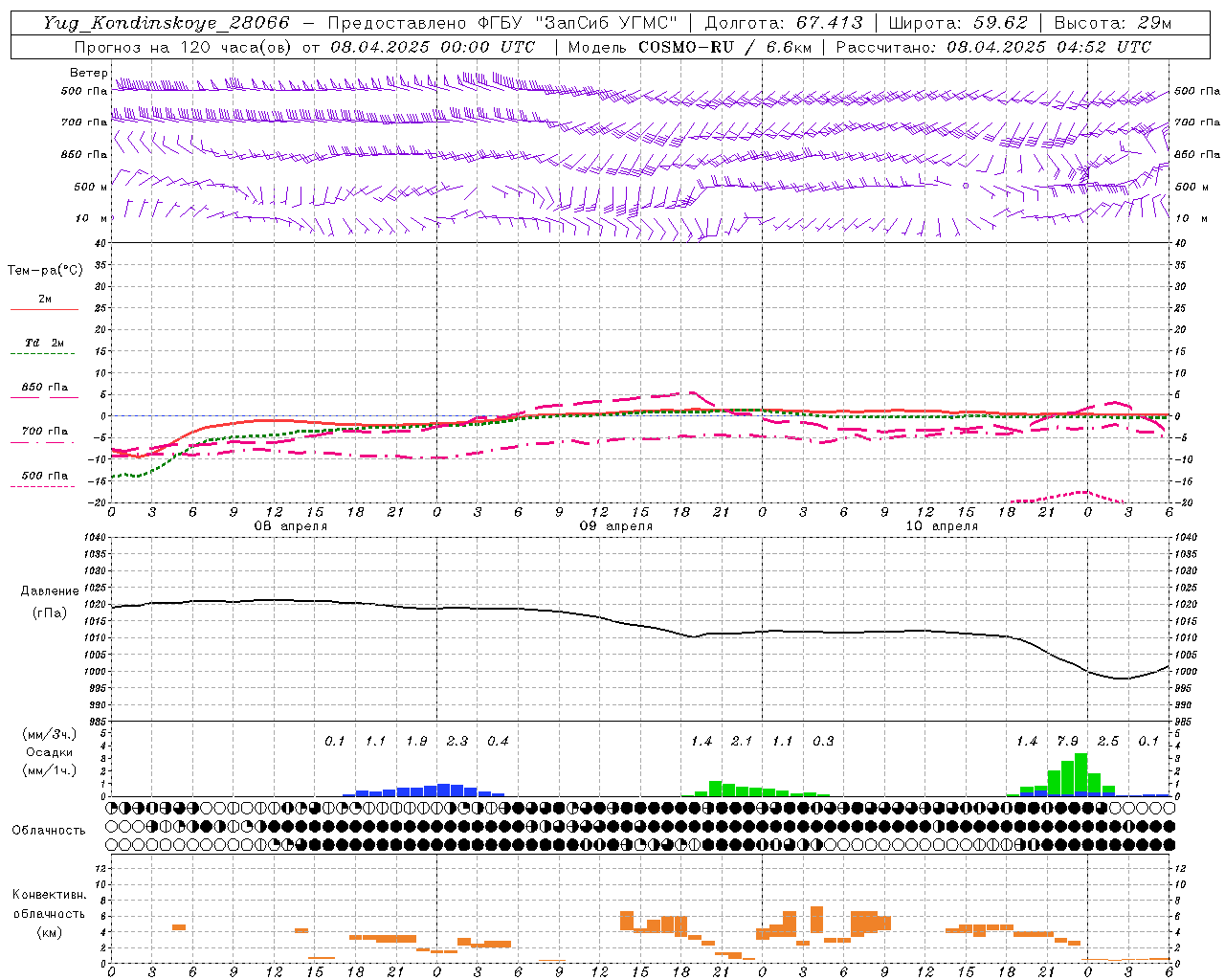Click the longitude value Долгота: 67.413
The image size is (1225, 980).
coord(784,23)
